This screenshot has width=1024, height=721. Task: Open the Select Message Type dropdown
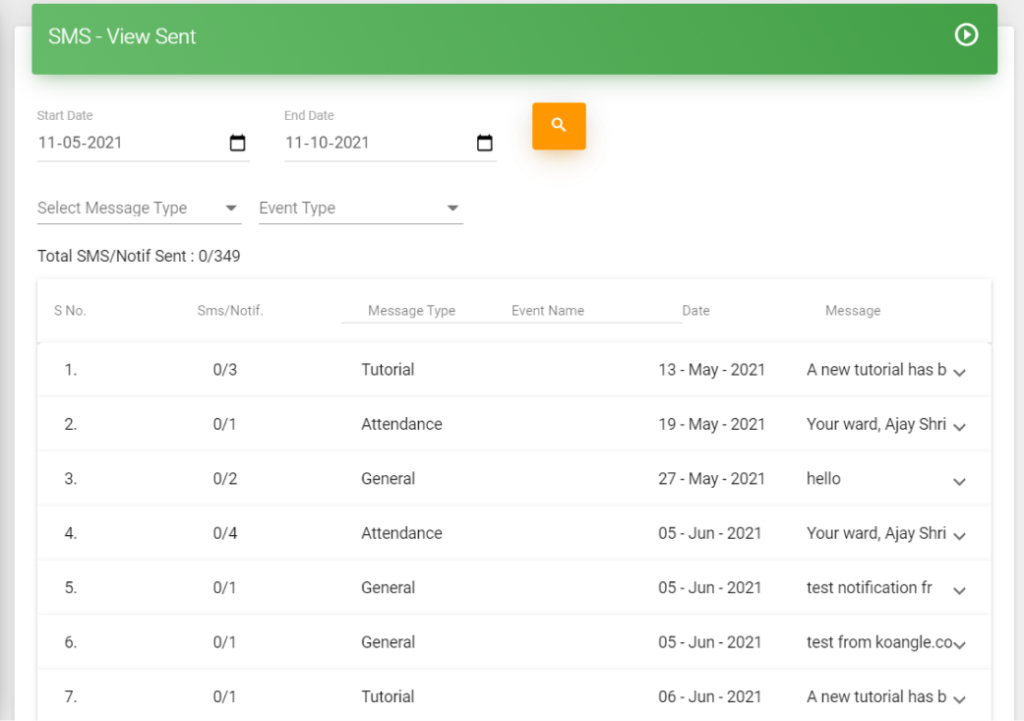139,208
